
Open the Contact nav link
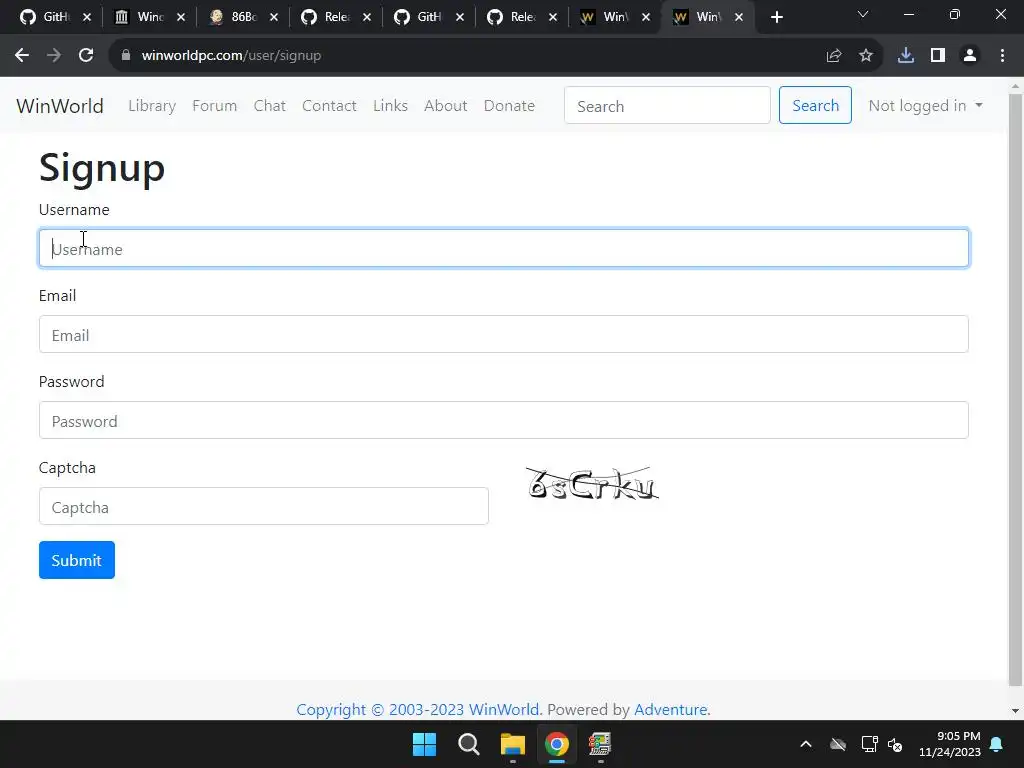(329, 106)
